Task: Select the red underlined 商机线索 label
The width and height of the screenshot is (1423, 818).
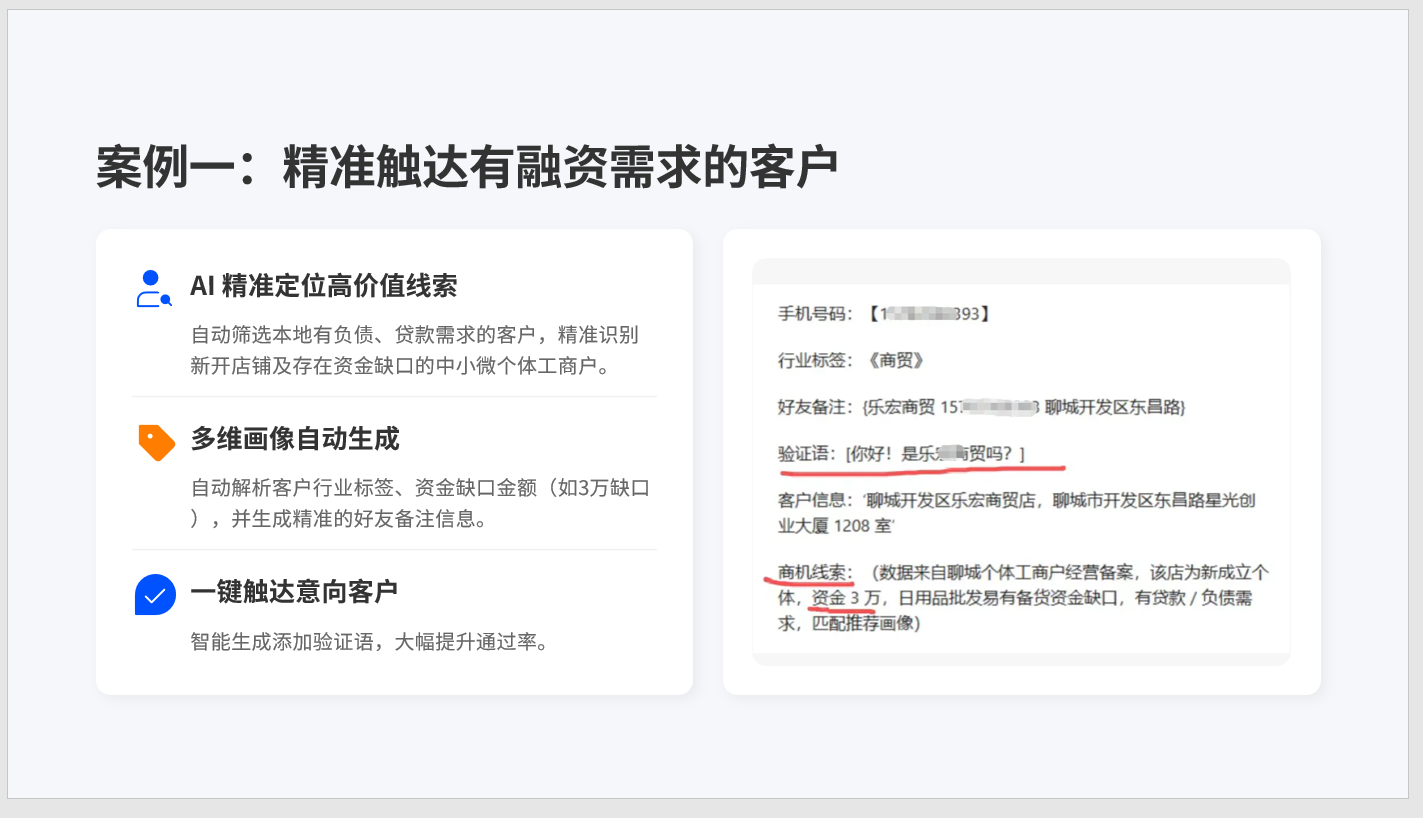Action: click(815, 573)
